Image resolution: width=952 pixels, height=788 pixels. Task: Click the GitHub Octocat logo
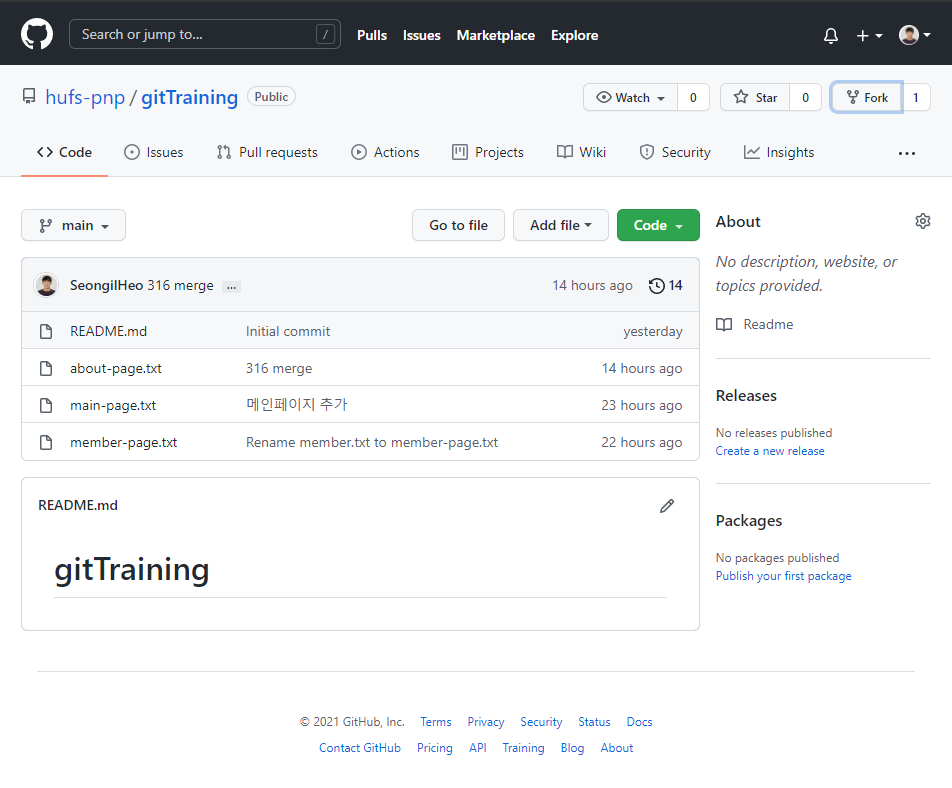[x=37, y=35]
